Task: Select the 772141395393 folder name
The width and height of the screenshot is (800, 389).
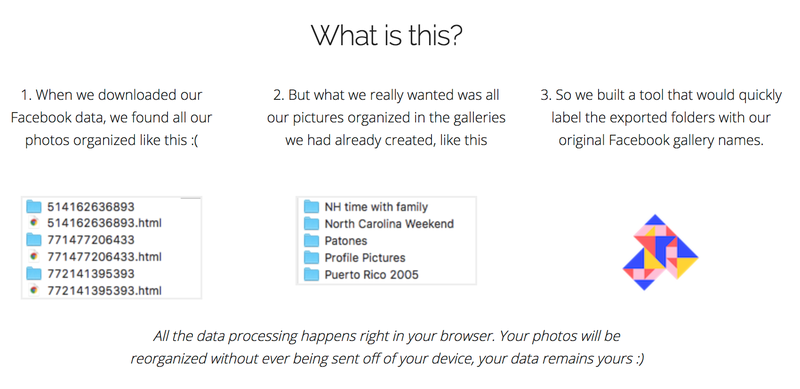Action: click(x=91, y=274)
